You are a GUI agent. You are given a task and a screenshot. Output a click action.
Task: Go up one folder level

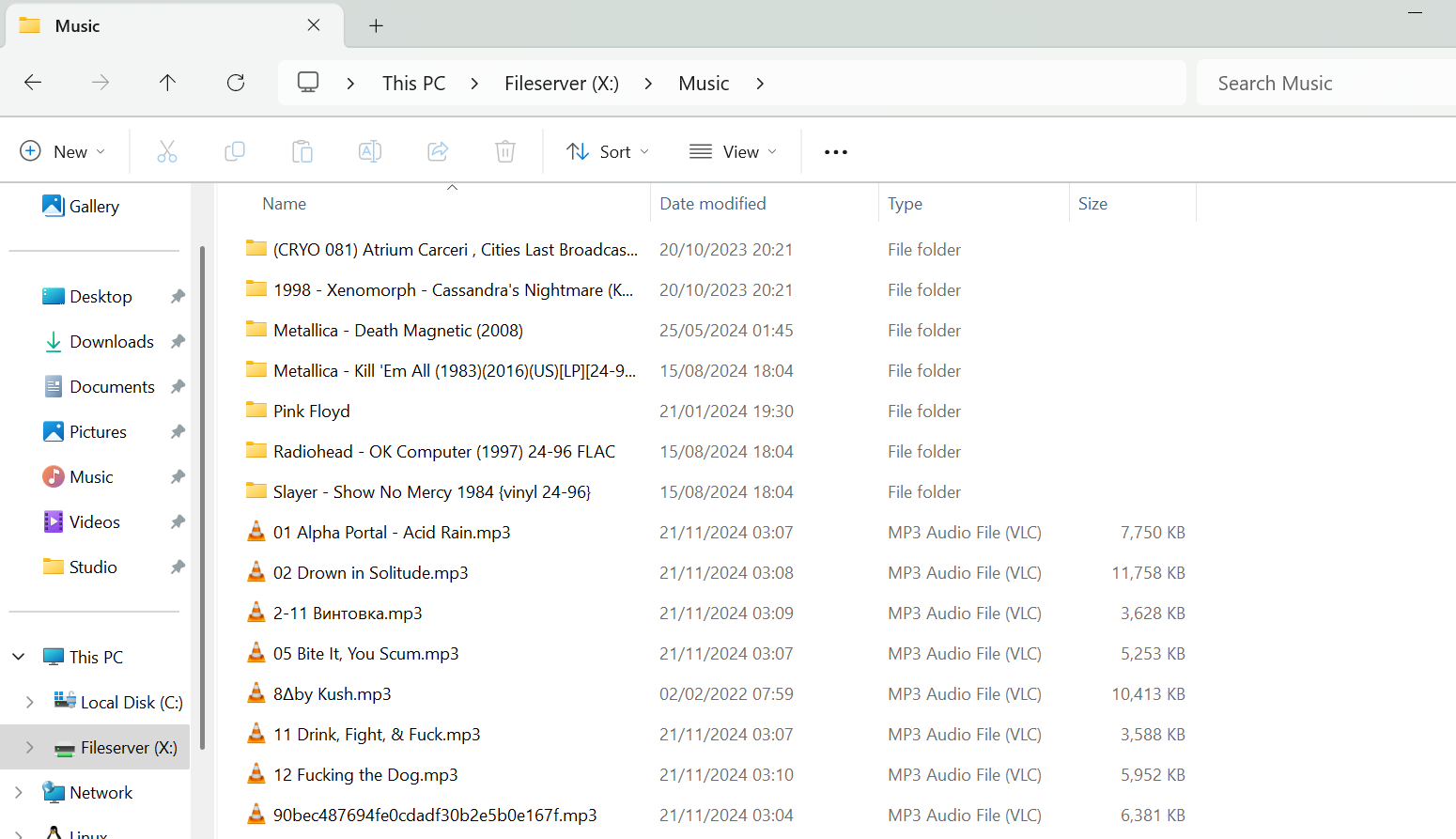click(167, 83)
